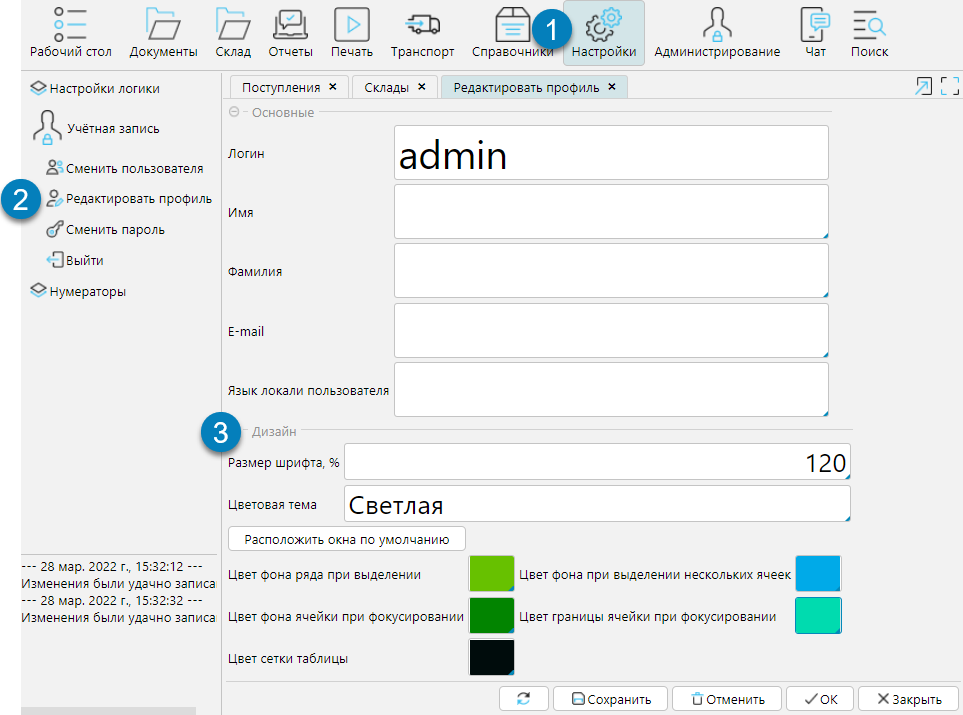Screen dimensions: 963x715
Task: Open the Склад toolbar icon
Action: coord(233,32)
